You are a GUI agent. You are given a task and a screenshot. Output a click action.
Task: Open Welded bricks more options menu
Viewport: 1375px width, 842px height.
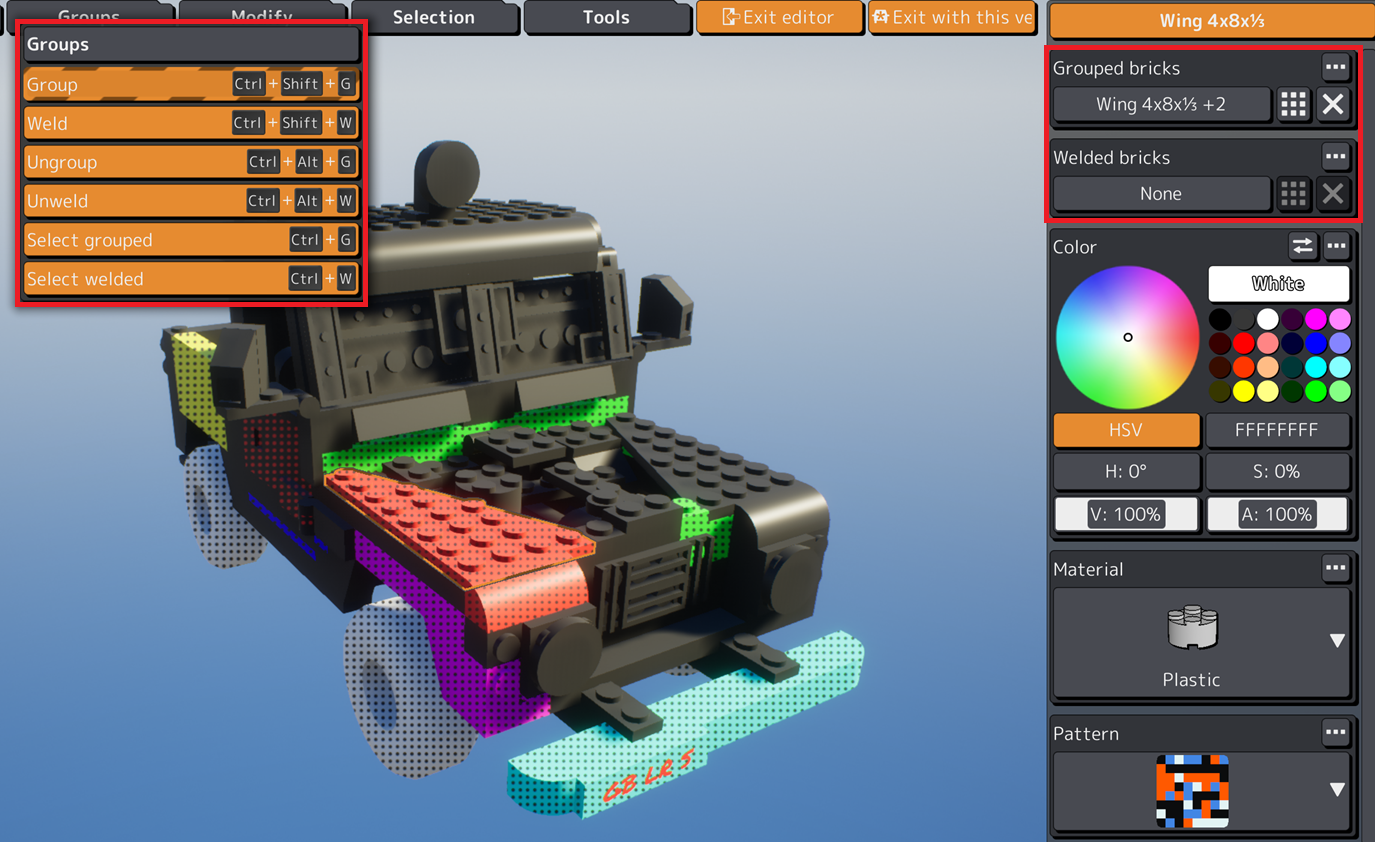tap(1335, 156)
